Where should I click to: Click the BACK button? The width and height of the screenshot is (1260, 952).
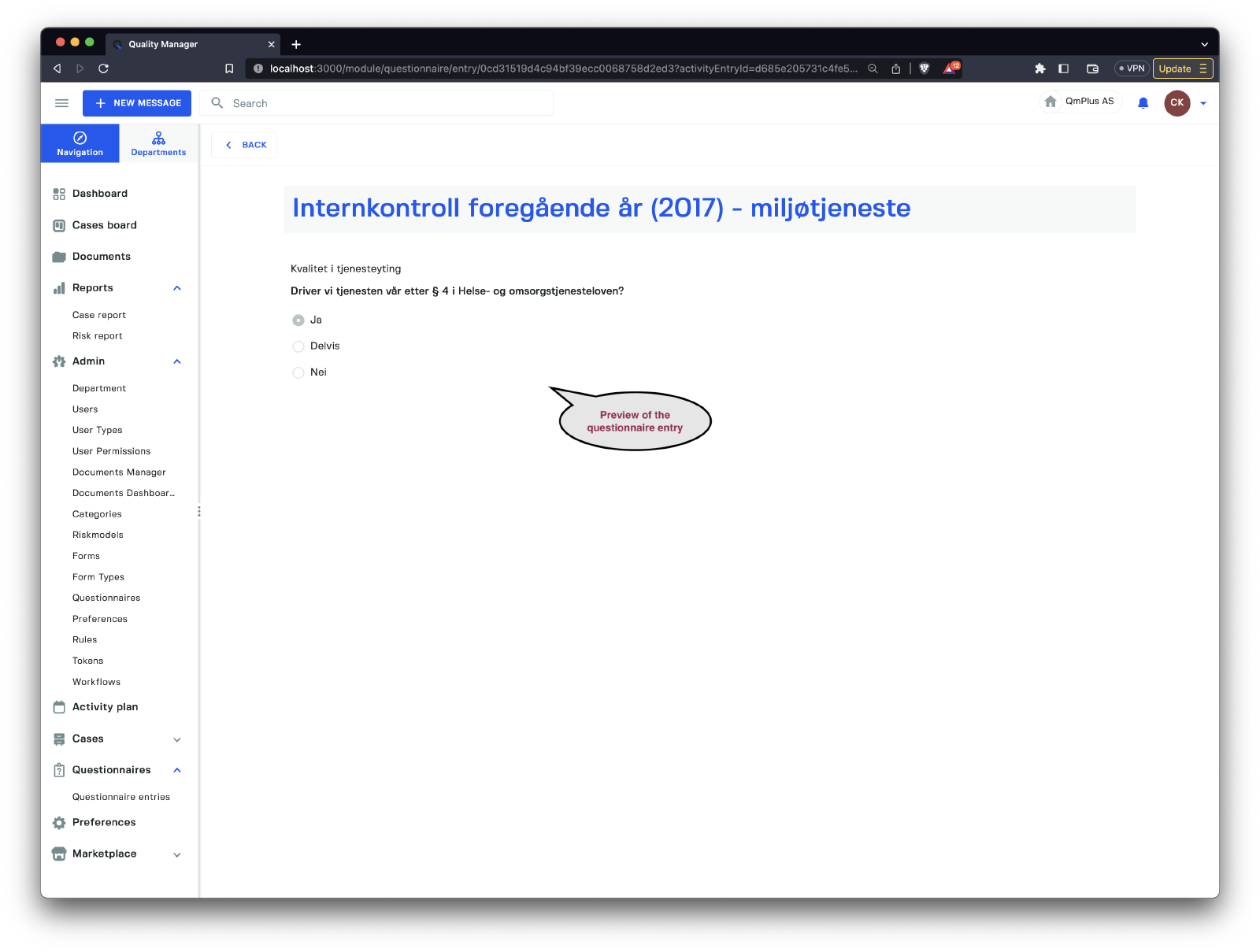[245, 145]
